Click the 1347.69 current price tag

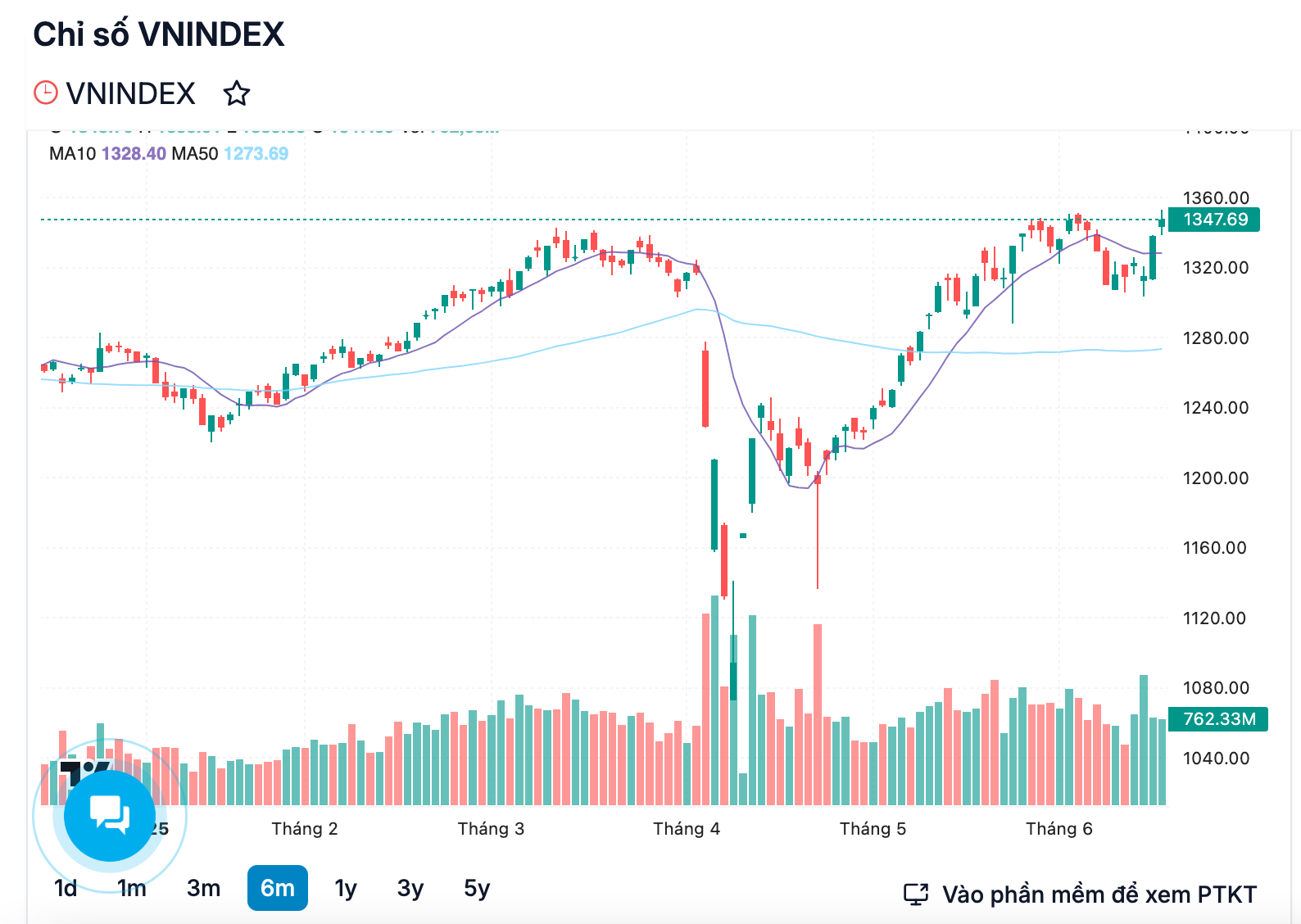1214,220
